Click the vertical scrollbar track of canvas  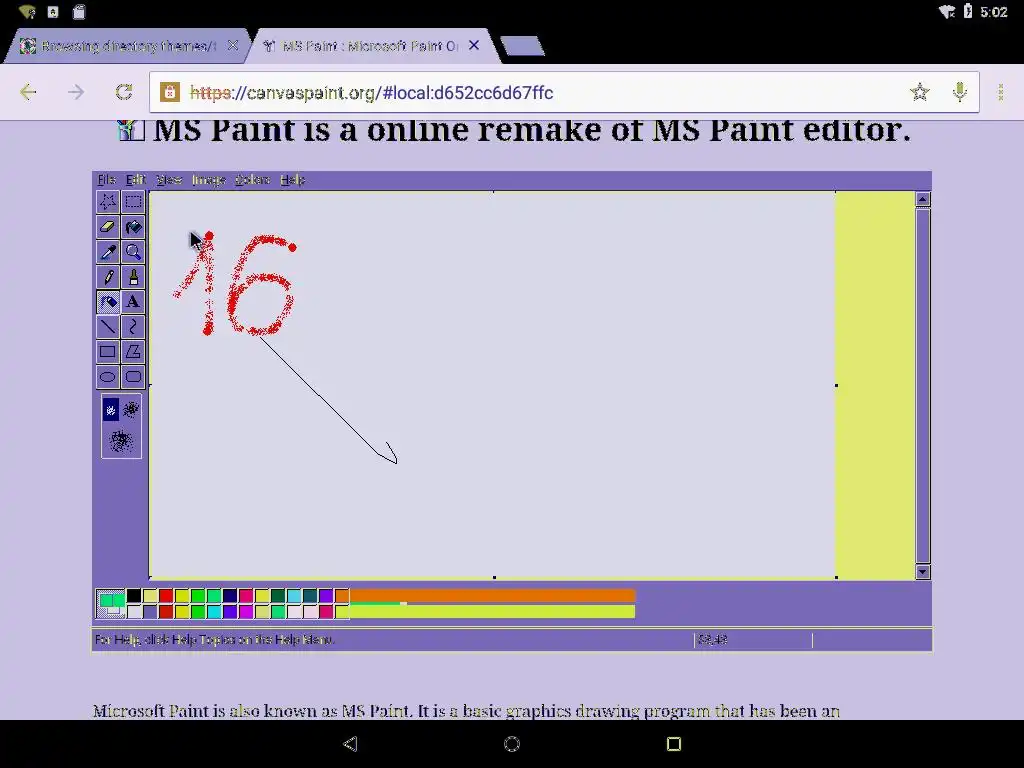click(x=923, y=385)
